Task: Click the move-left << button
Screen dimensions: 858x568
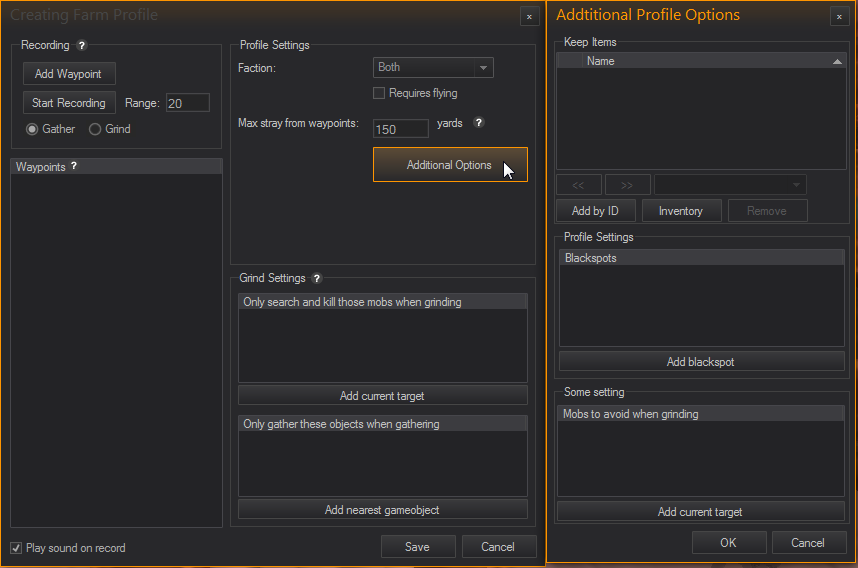Action: pos(578,185)
